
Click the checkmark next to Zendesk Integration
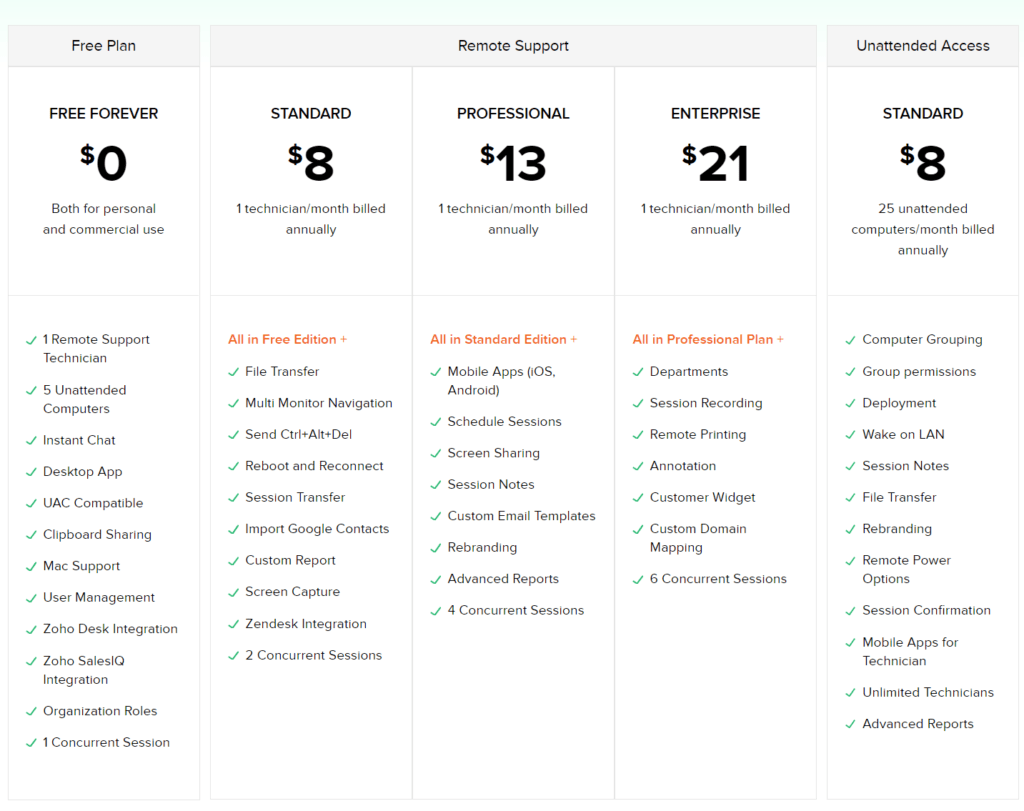coord(234,624)
